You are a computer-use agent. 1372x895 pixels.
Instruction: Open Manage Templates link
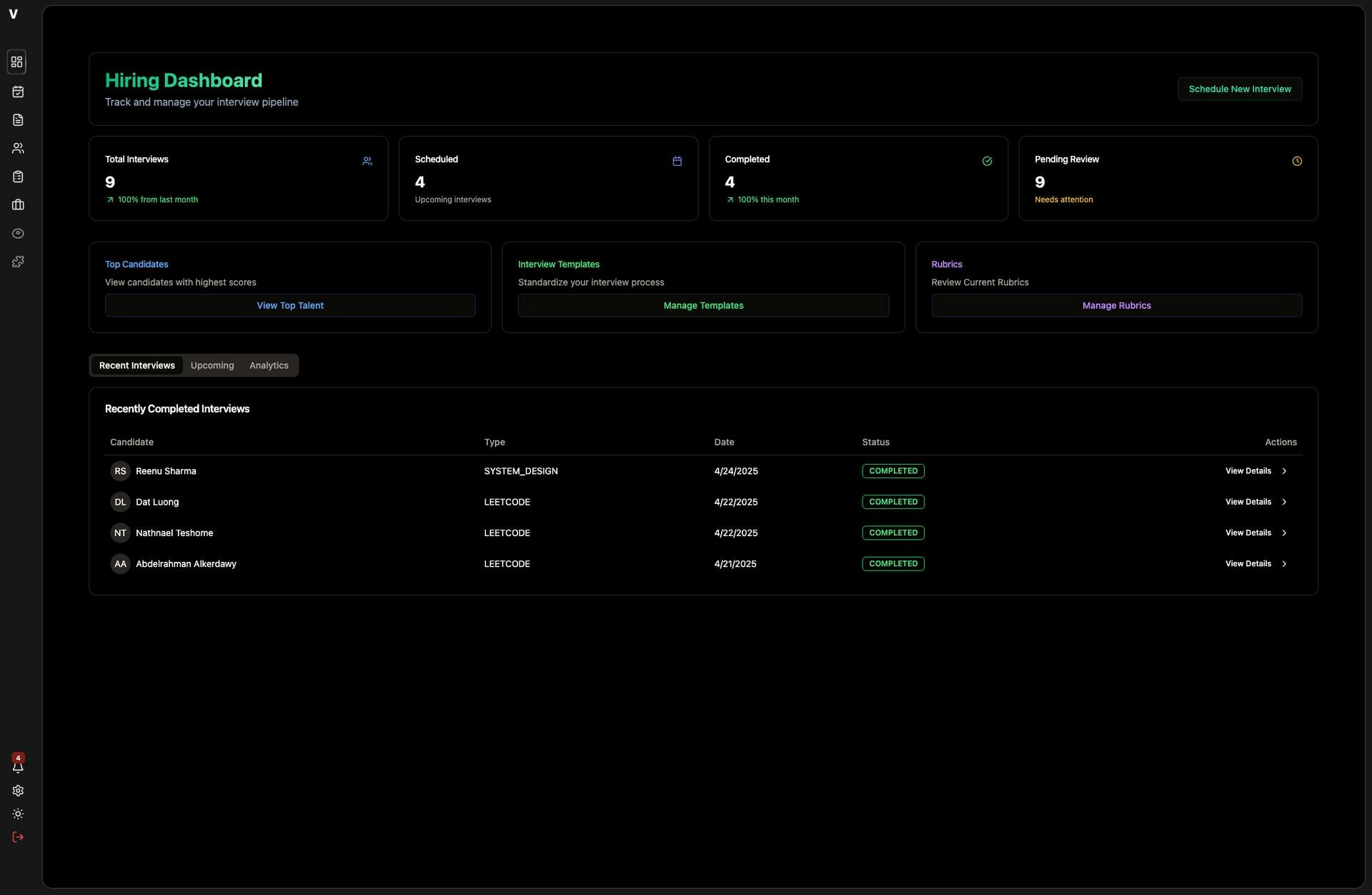click(x=703, y=305)
